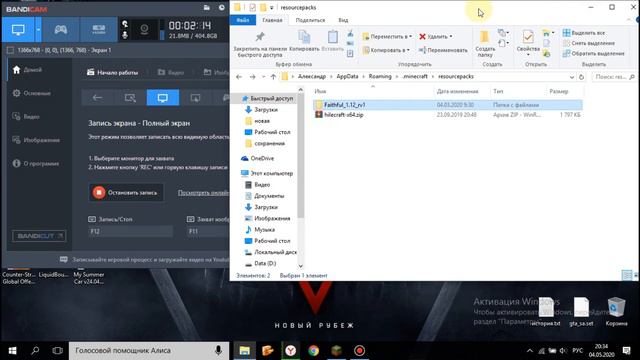640x360 pixels.
Task: Go back in Explorer navigation
Action: 239,77
